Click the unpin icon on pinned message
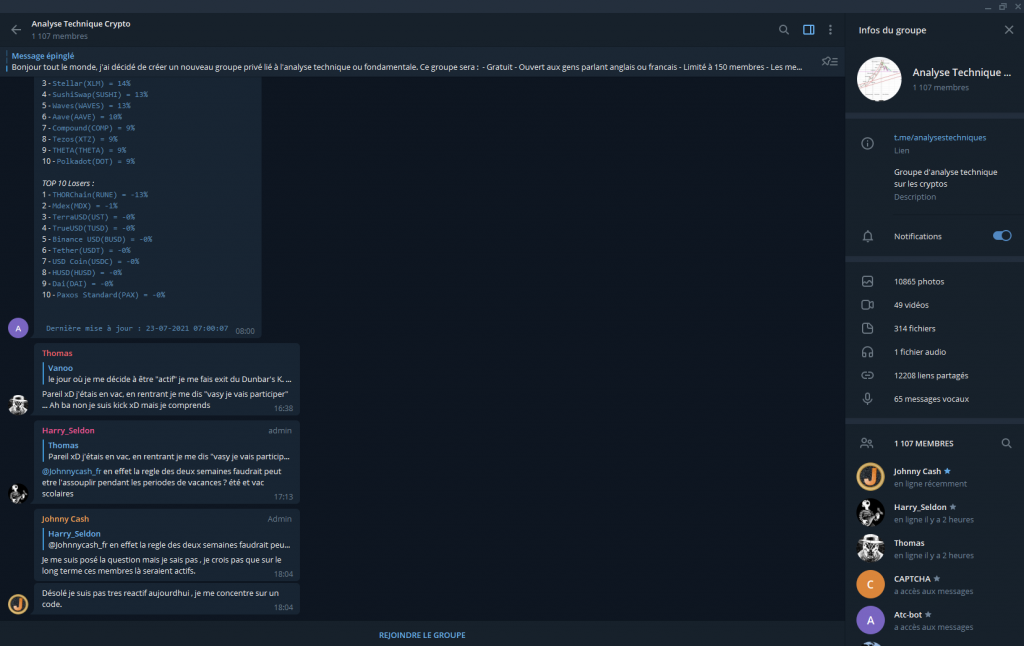Screen dimensions: 1024x646 (x=829, y=61)
